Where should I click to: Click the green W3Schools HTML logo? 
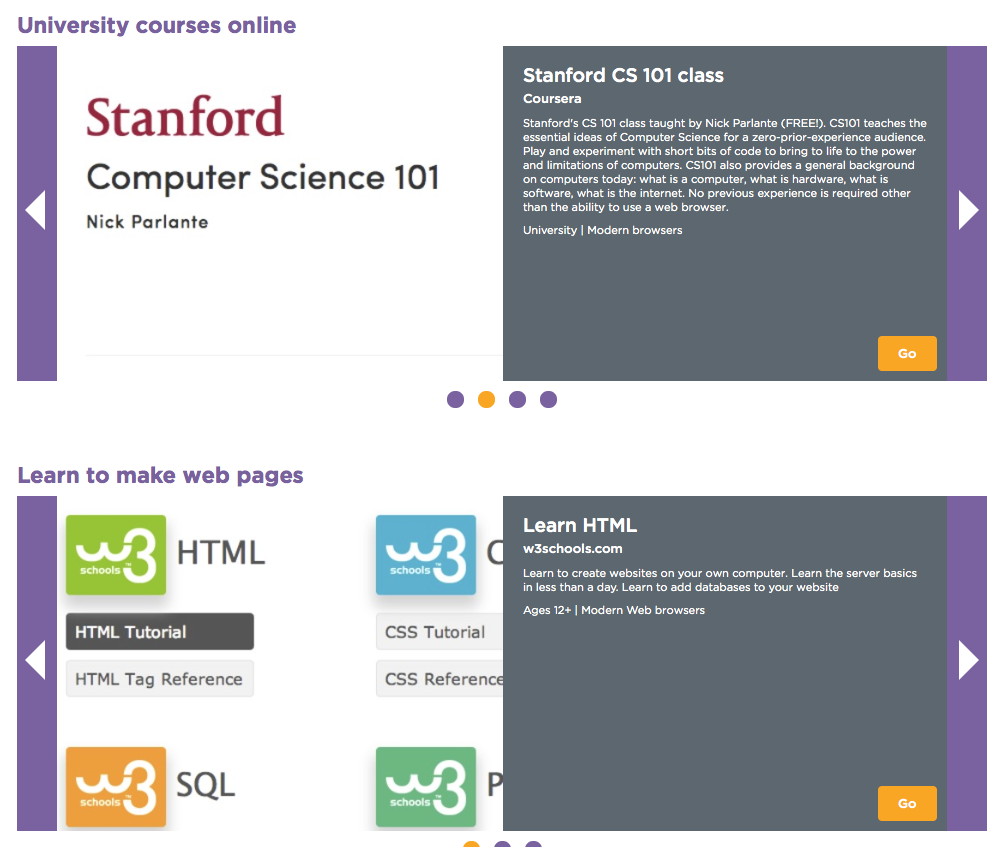pos(116,555)
